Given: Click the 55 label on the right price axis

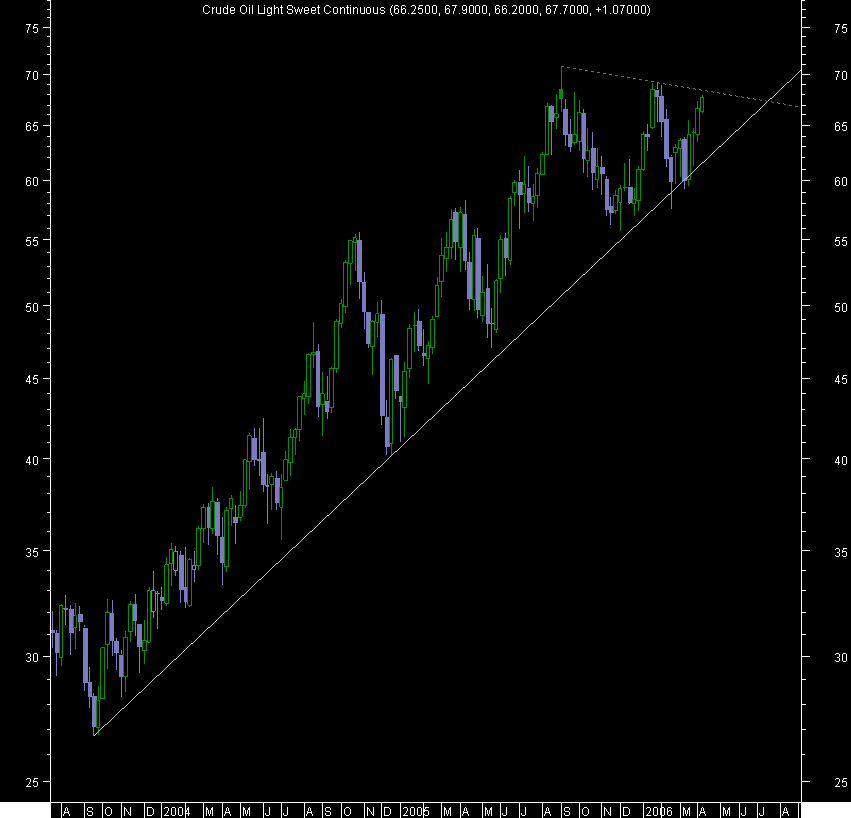Looking at the screenshot, I should [841, 242].
